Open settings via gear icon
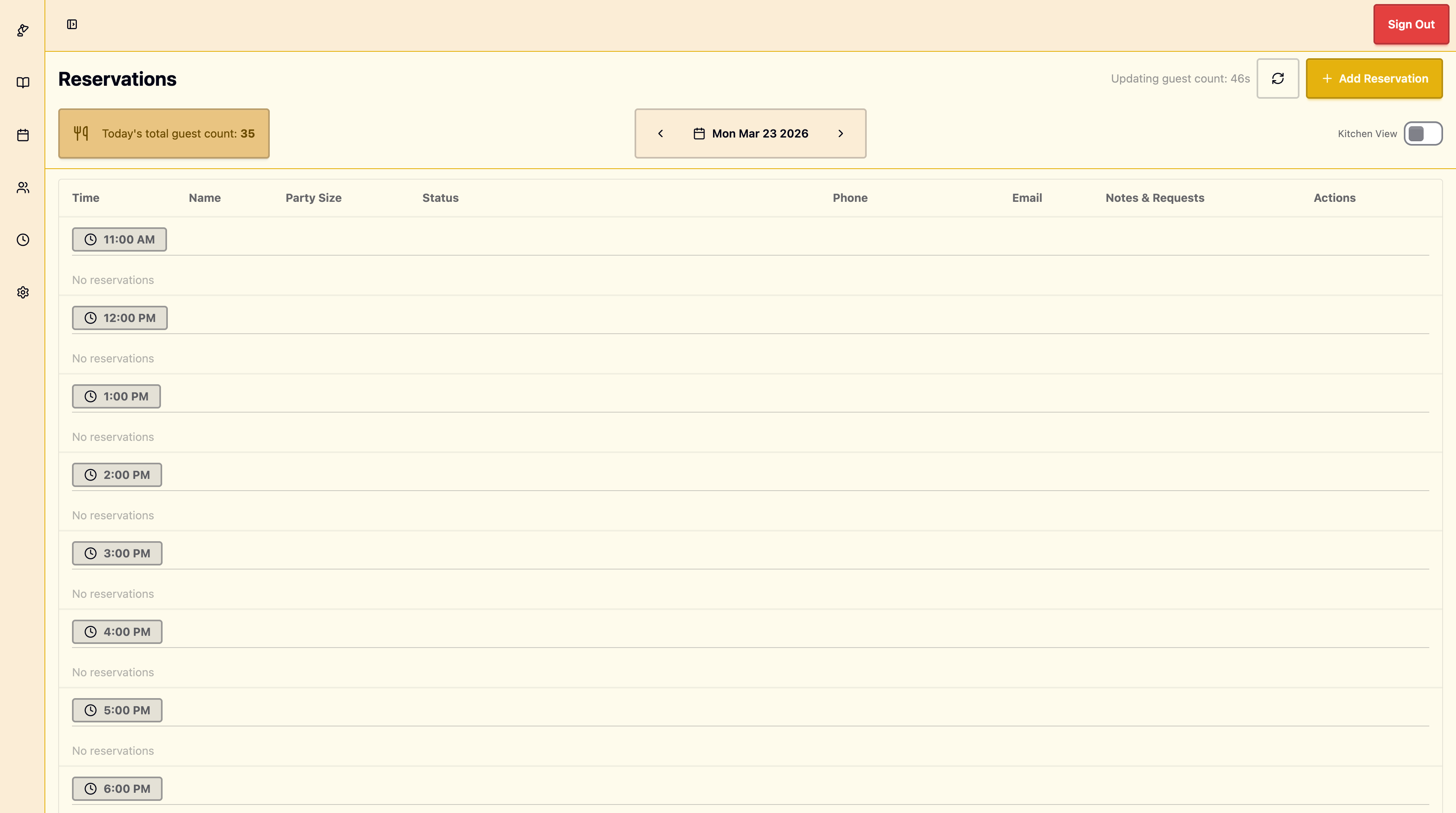The image size is (1456, 813). [x=23, y=292]
